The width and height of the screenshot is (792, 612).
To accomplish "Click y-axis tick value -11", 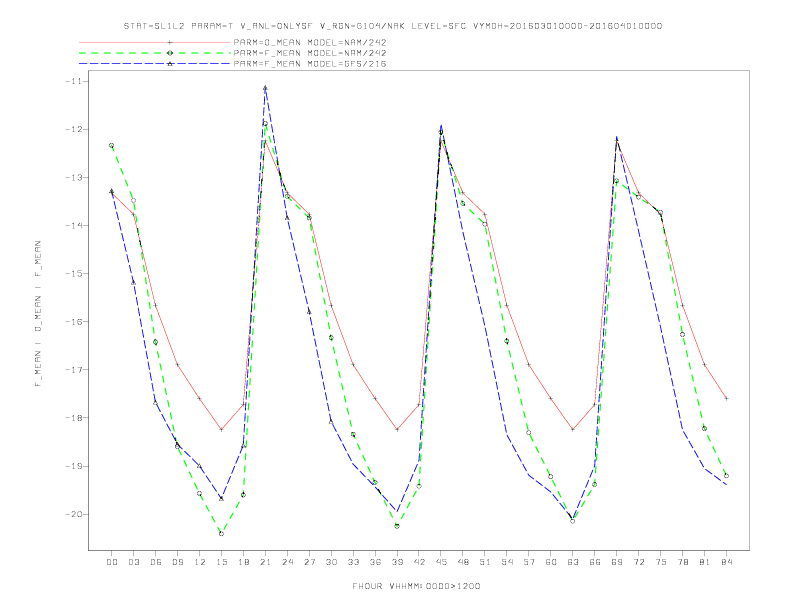I will [74, 81].
